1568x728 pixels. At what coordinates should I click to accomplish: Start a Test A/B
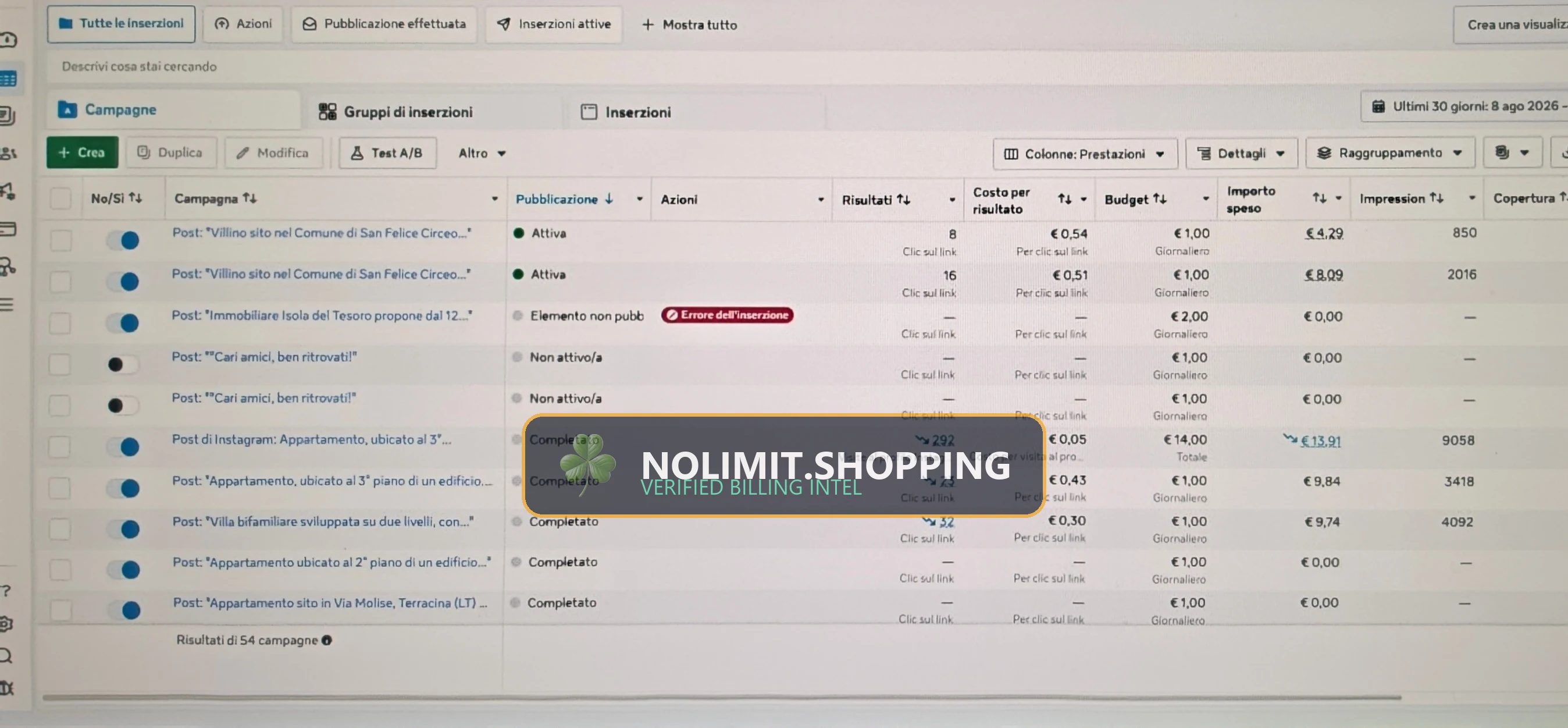(x=387, y=153)
